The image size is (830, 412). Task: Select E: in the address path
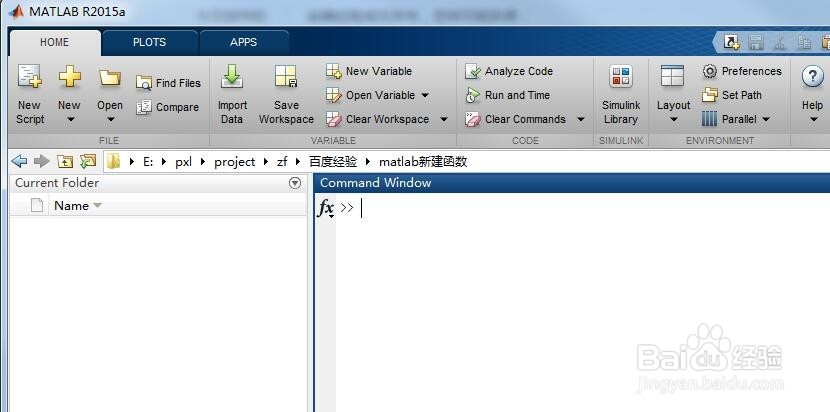148,162
